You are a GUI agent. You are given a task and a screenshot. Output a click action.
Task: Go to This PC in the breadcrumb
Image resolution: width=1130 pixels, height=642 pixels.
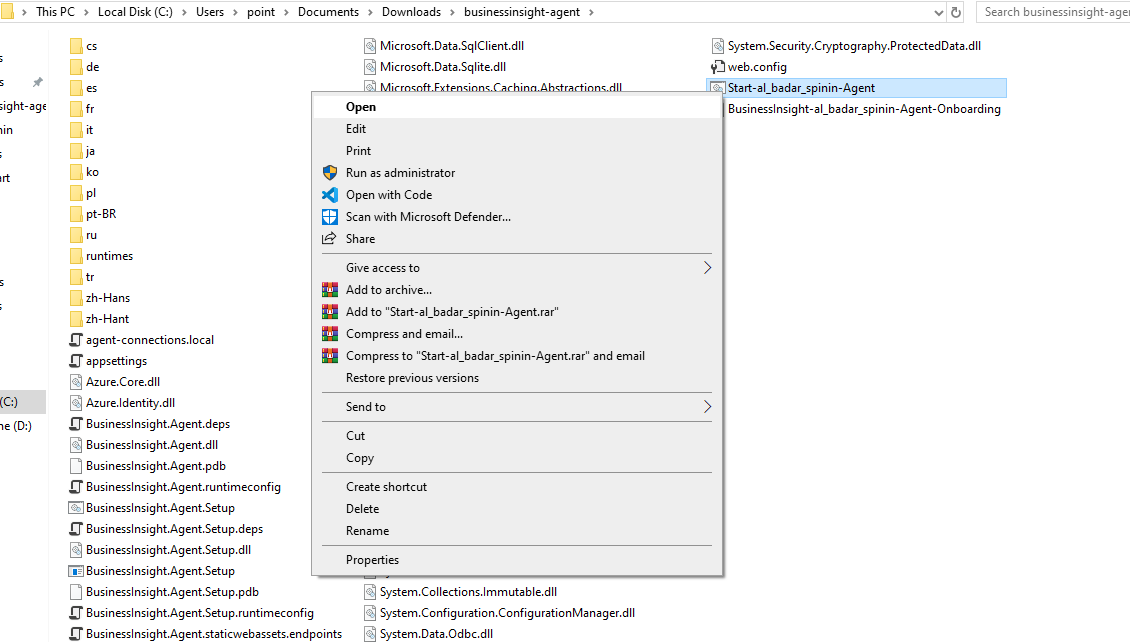[55, 12]
